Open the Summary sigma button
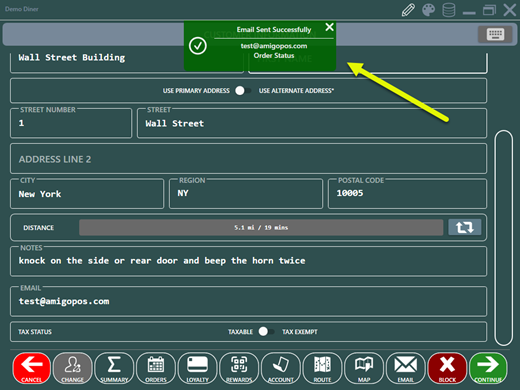Screen dimensions: 520x390 114,368
